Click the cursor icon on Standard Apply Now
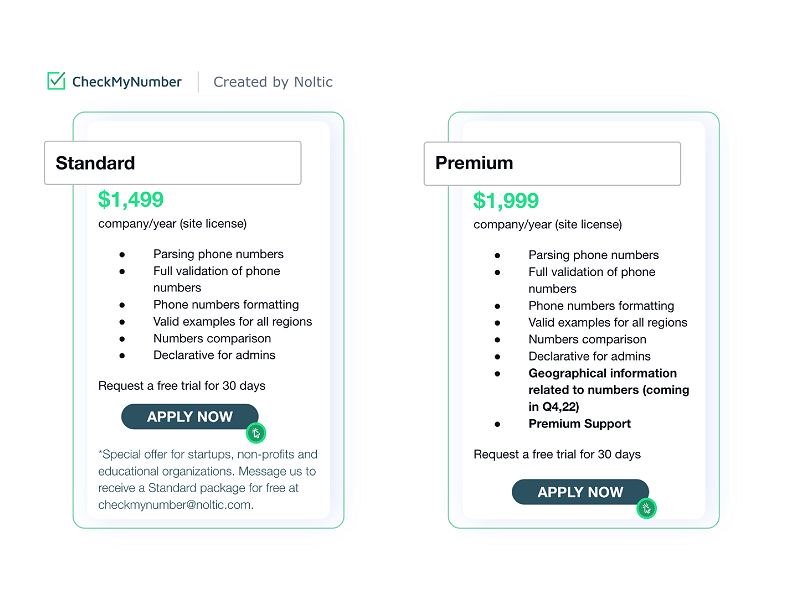The height and width of the screenshot is (599, 800). (256, 433)
